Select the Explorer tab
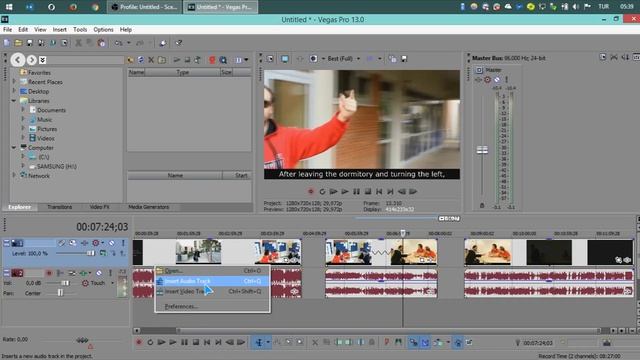The image size is (640, 360). coord(20,207)
